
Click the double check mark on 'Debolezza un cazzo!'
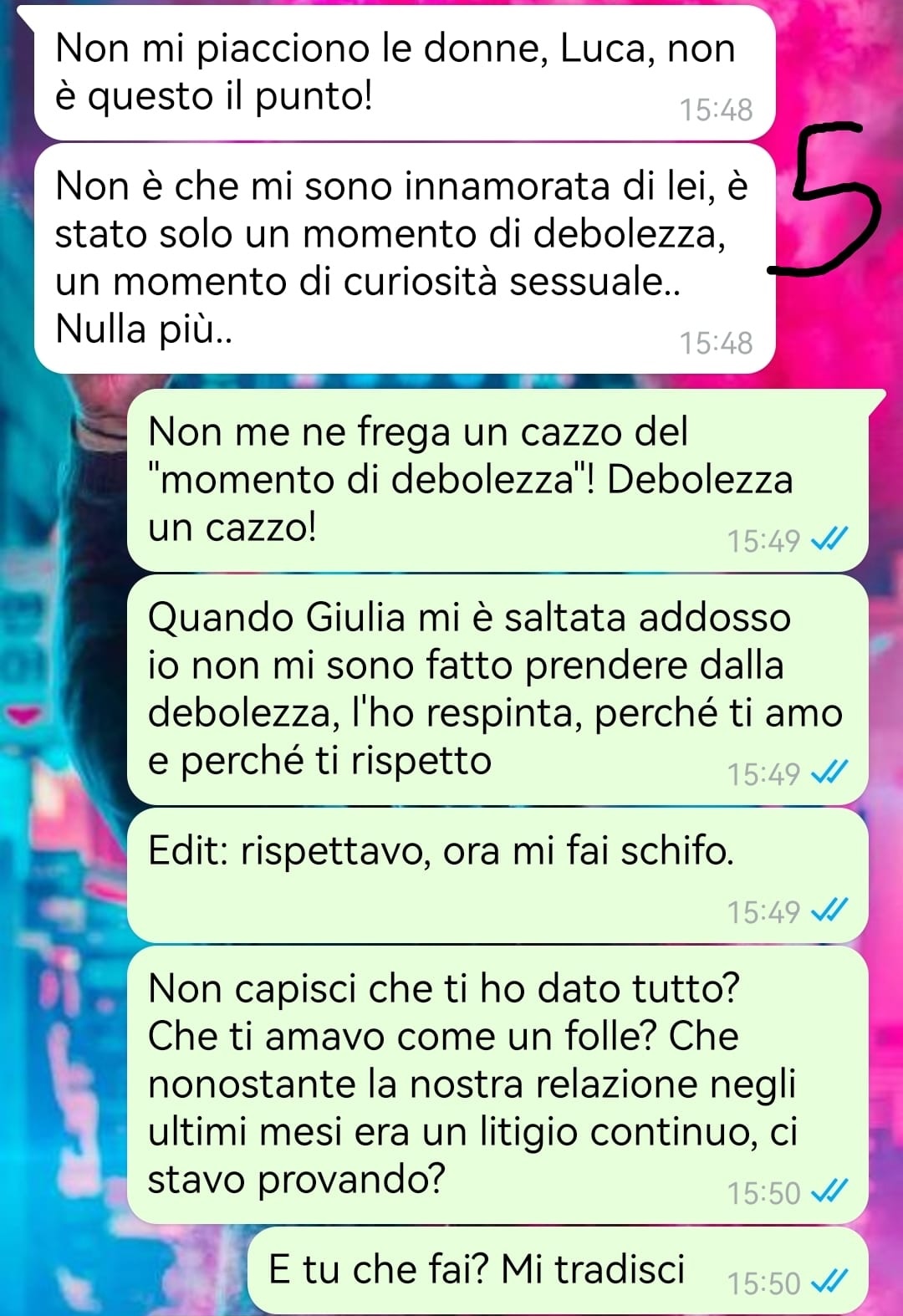830,540
